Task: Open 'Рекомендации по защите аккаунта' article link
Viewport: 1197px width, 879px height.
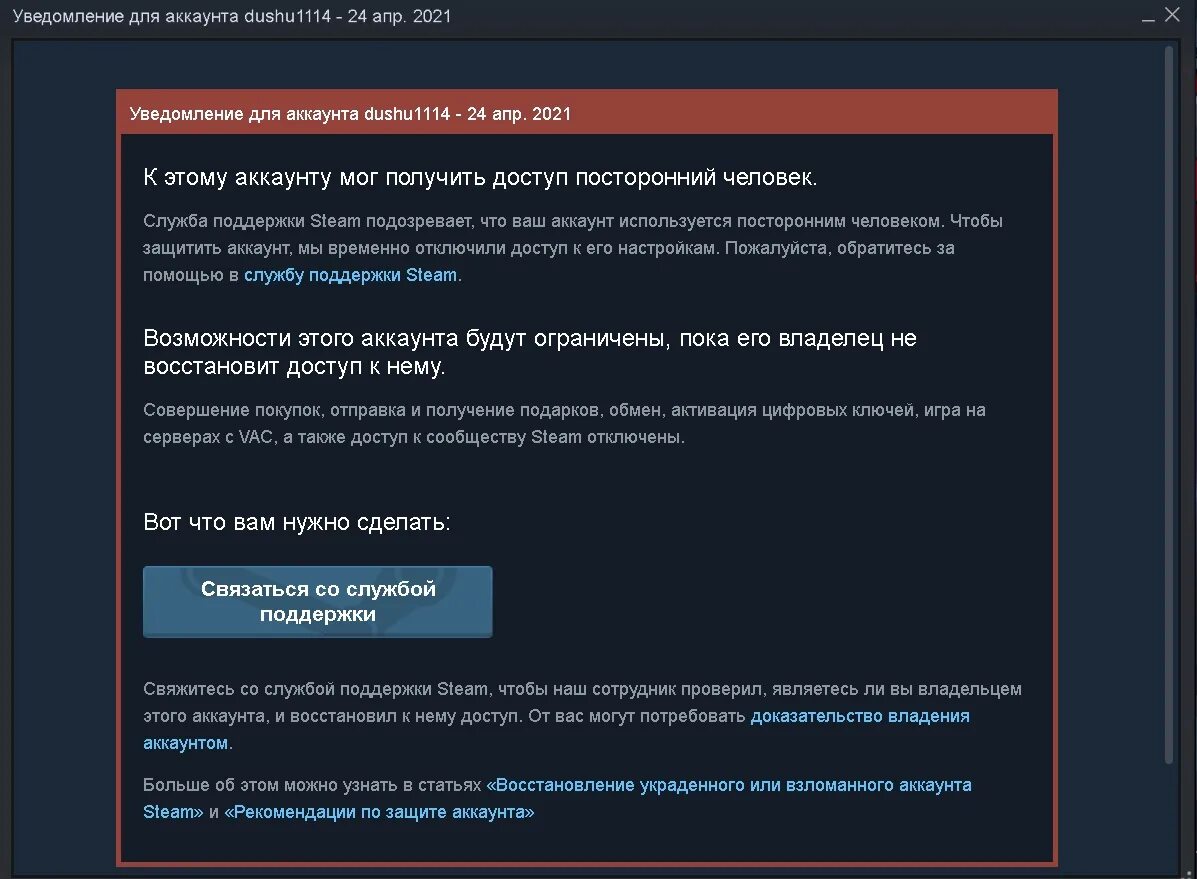Action: pos(379,812)
